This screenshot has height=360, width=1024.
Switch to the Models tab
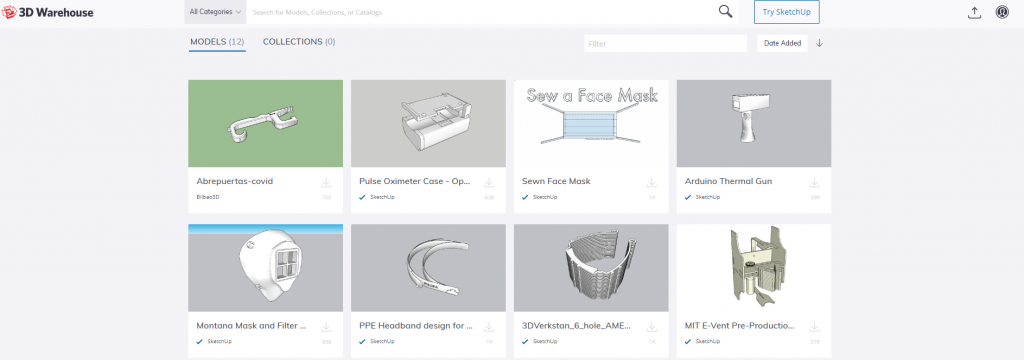[217, 42]
